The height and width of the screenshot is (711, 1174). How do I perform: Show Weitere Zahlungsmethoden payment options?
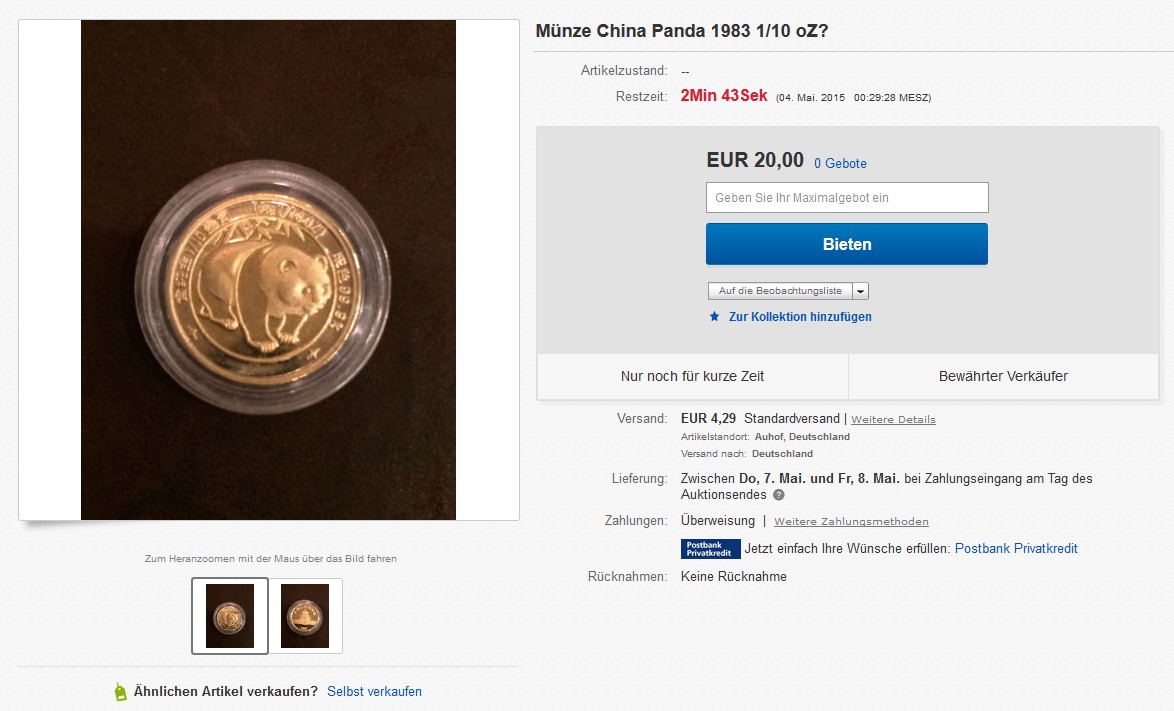(x=851, y=522)
